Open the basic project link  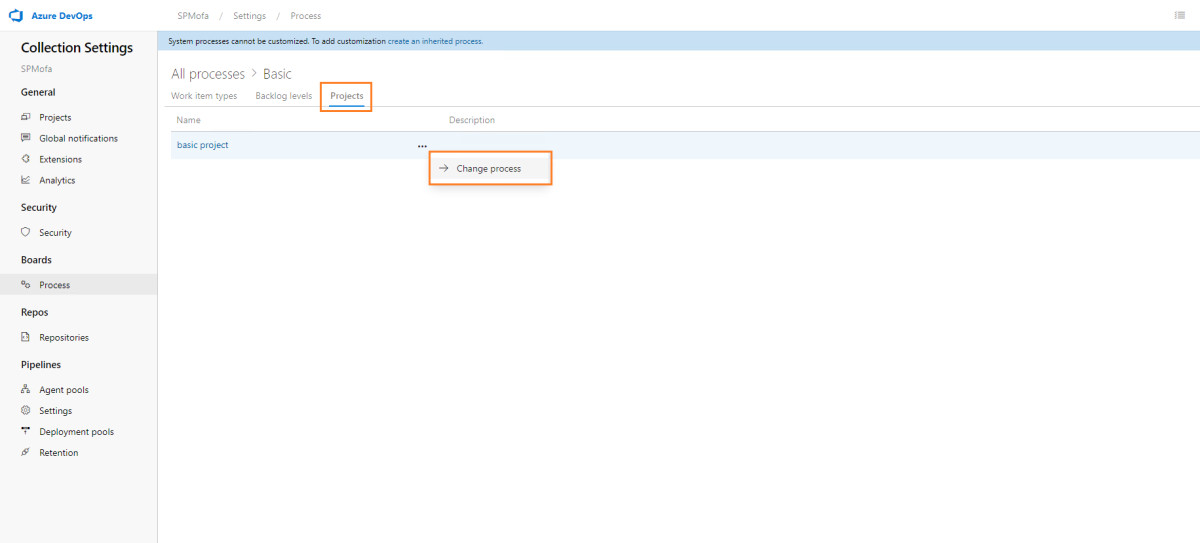(x=203, y=145)
